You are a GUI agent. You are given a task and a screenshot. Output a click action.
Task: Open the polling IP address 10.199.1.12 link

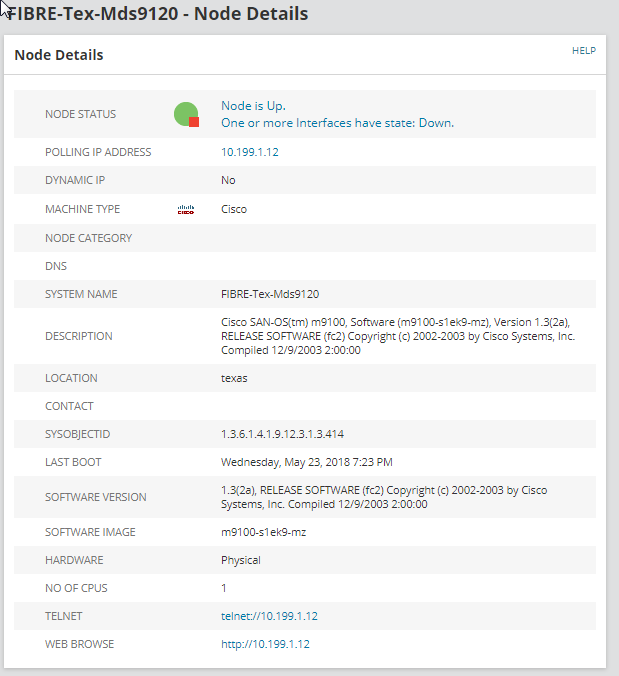250,152
